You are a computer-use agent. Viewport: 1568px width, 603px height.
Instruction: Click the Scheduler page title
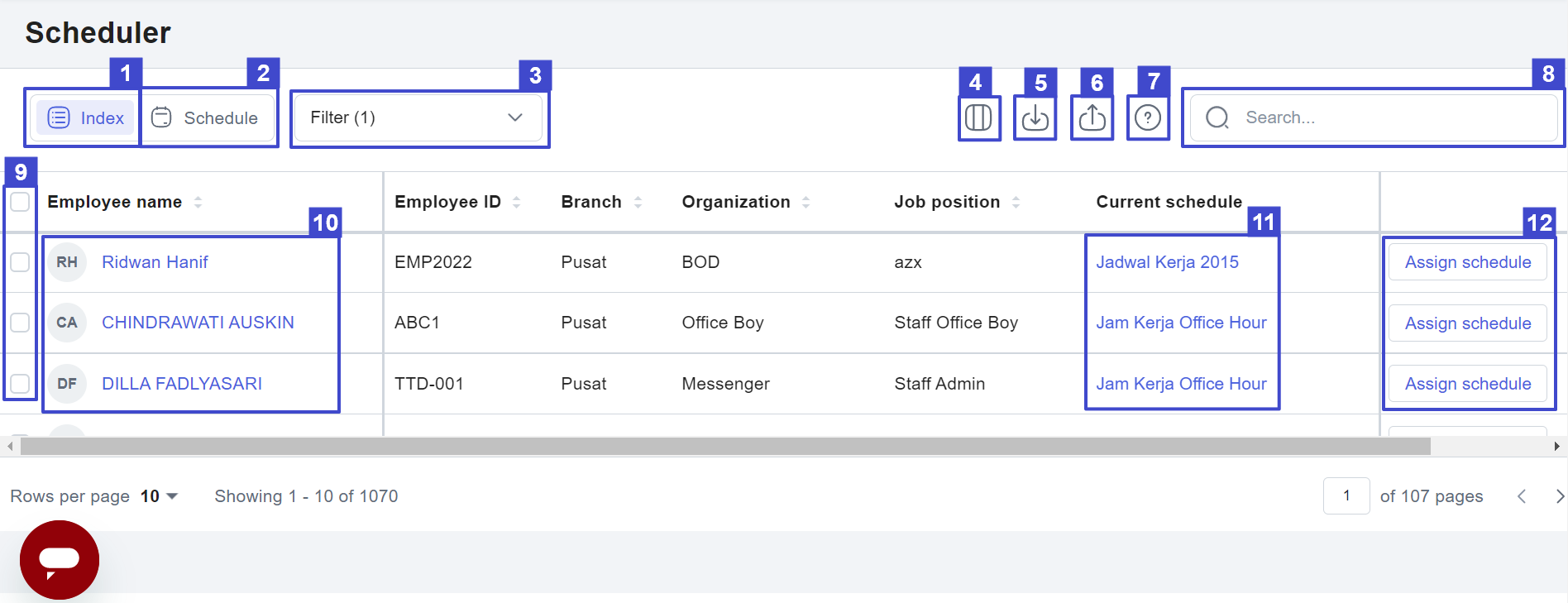[98, 32]
